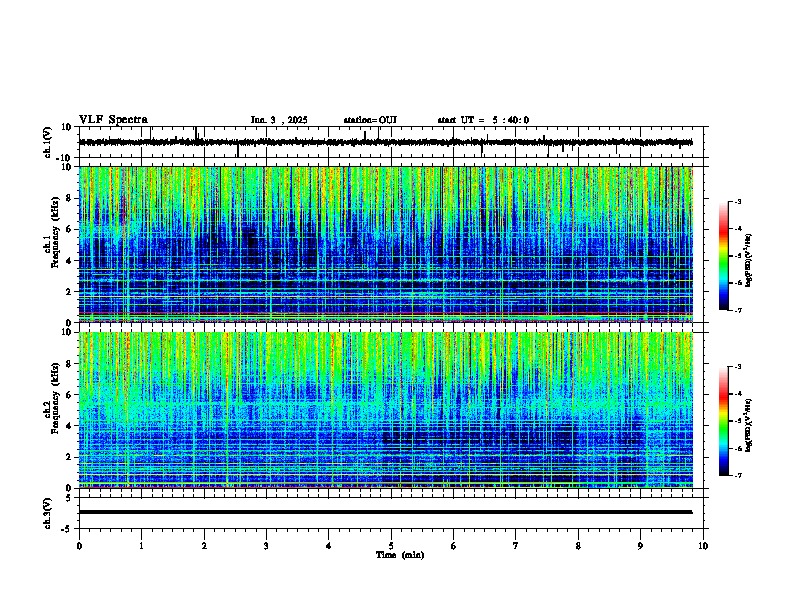792x612 pixels.
Task: Click the ch.2 spectrogram color scale bar
Action: pyautogui.click(x=724, y=421)
